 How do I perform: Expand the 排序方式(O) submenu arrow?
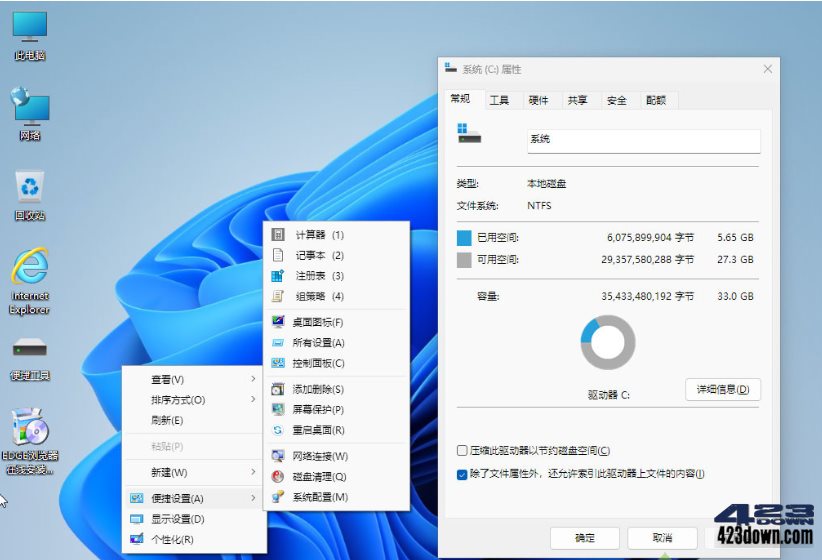(x=253, y=400)
